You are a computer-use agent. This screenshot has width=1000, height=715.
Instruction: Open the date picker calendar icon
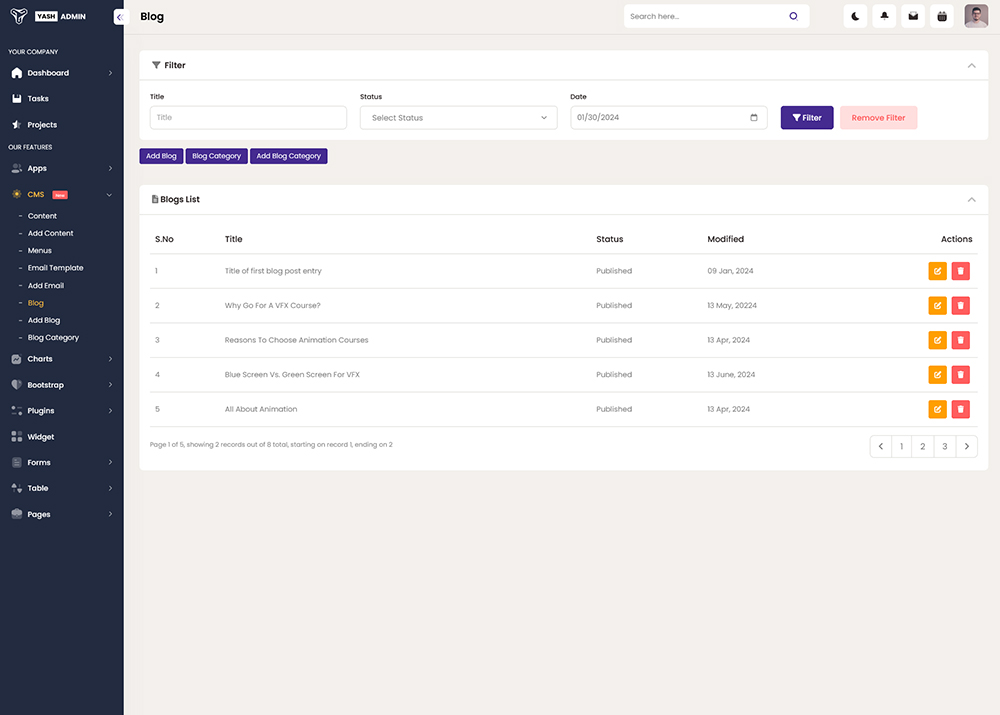[x=754, y=117]
